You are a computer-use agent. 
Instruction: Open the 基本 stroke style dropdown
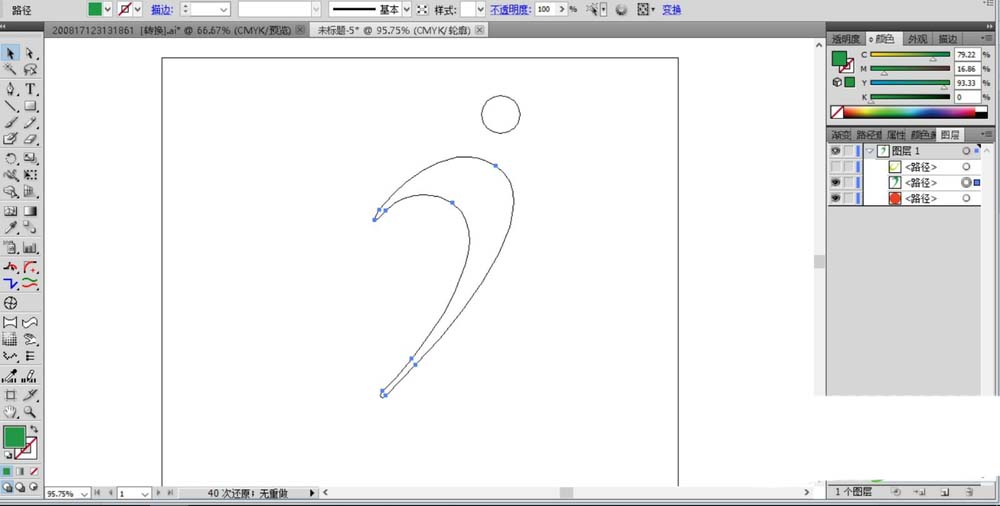(406, 10)
